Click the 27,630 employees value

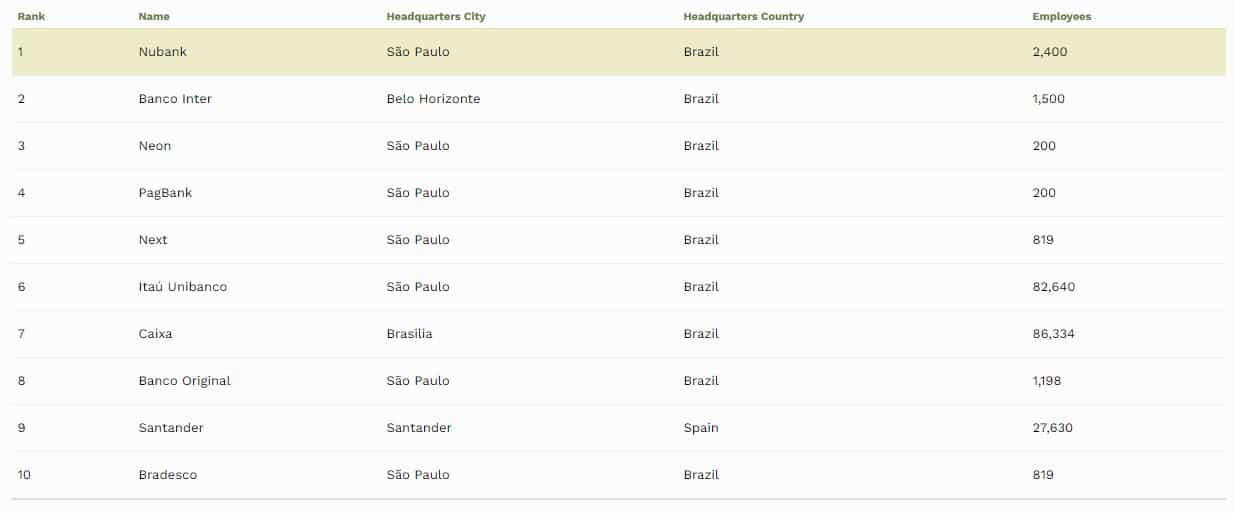coord(1053,428)
